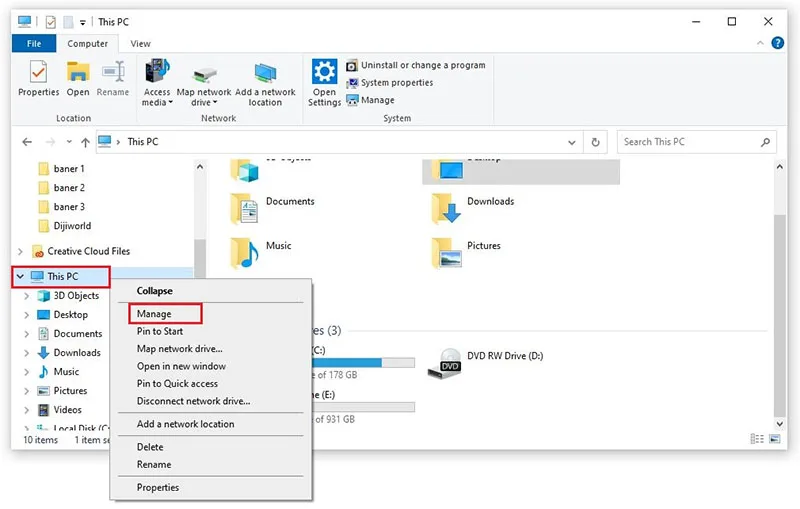Click the Rename ribbon icon

click(x=113, y=79)
